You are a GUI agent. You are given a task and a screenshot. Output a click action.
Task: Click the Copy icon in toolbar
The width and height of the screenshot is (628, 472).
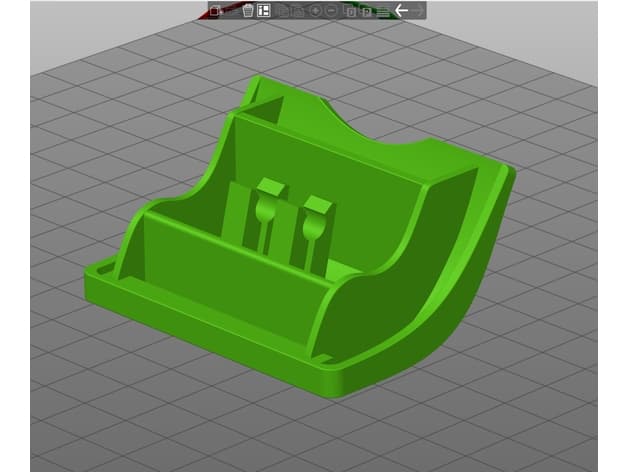283,11
